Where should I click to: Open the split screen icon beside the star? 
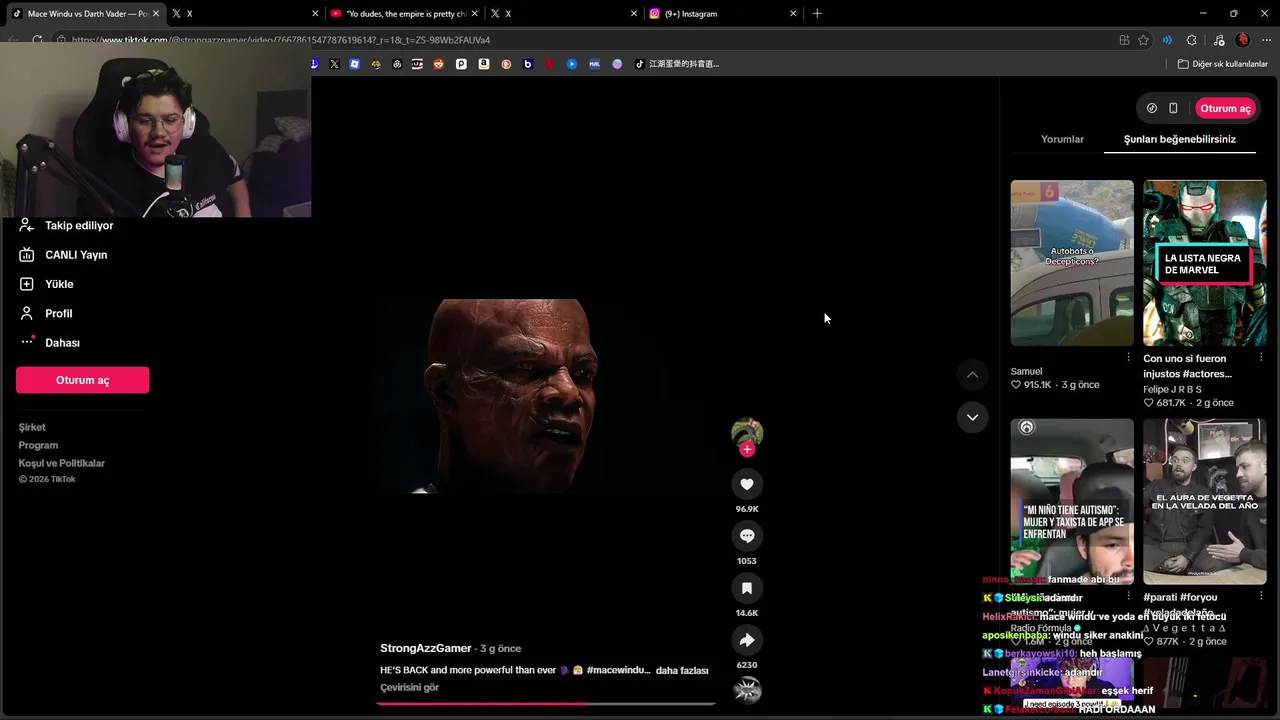(x=1124, y=40)
